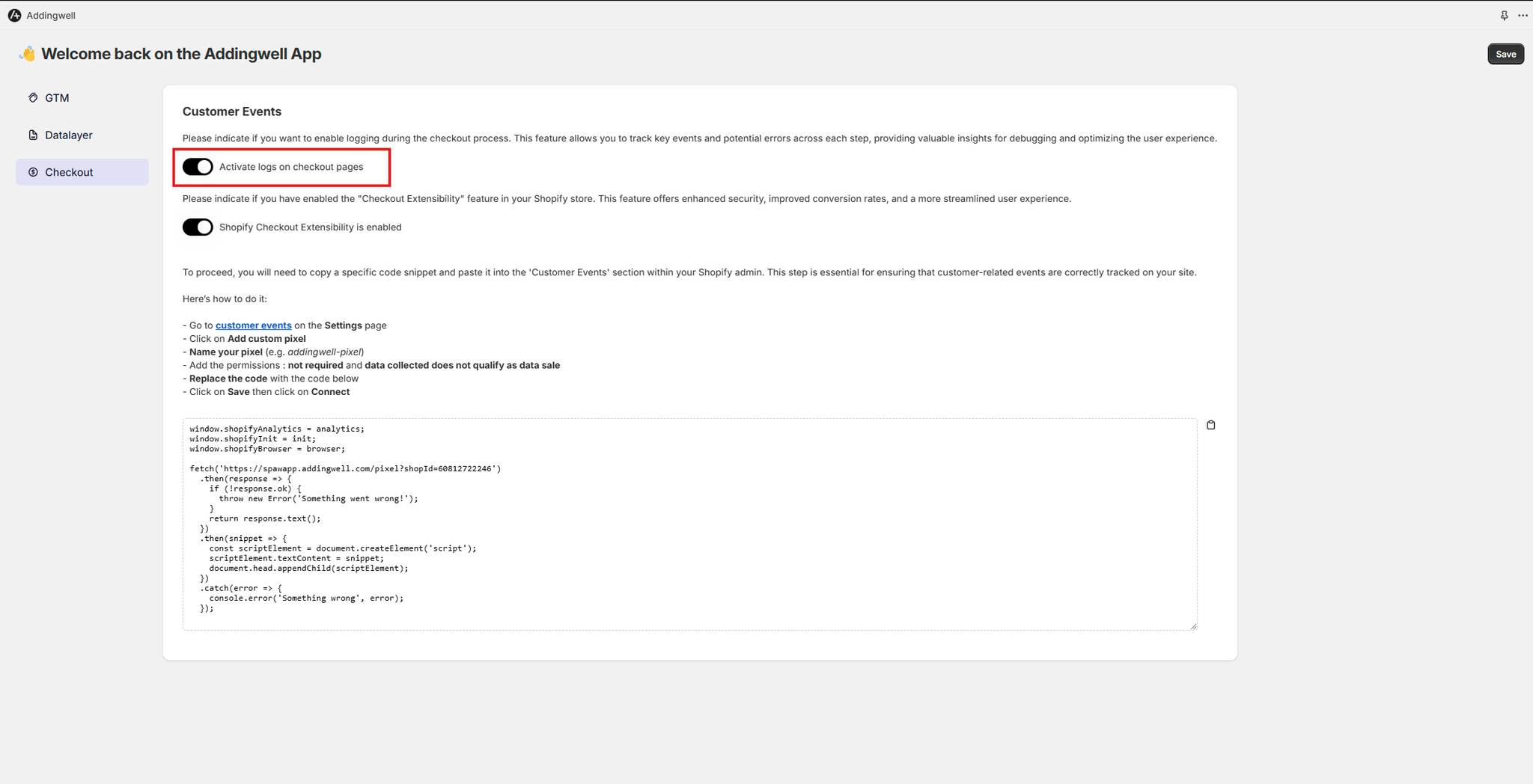Toggle Activate logs on checkout pages

[198, 167]
